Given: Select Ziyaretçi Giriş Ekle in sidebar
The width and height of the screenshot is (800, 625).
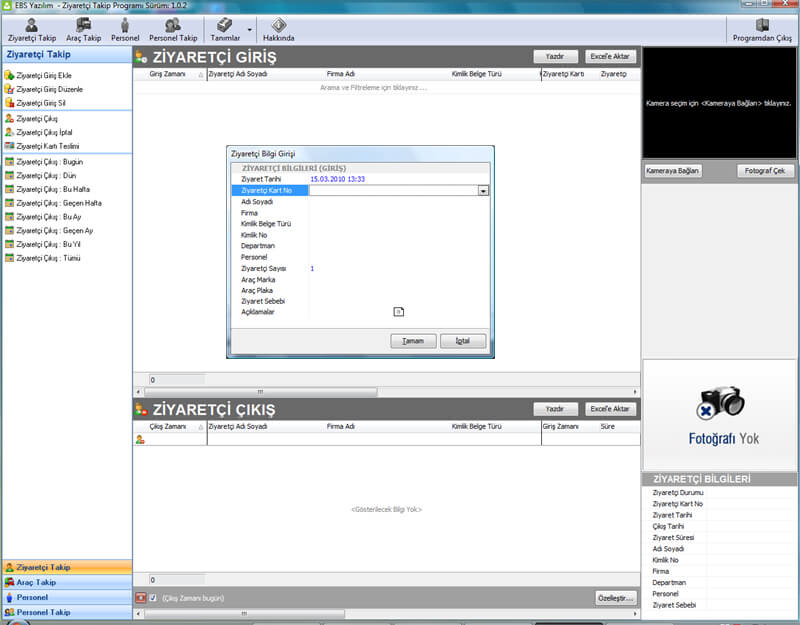Looking at the screenshot, I should pos(43,75).
